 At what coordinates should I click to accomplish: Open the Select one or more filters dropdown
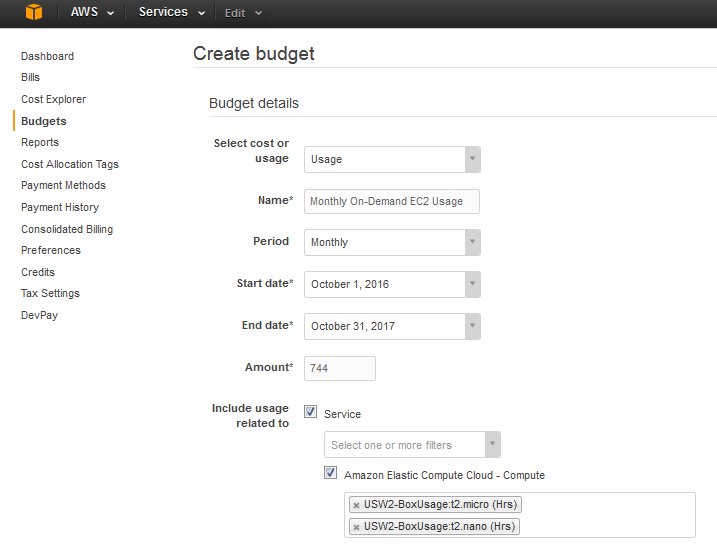coord(412,445)
